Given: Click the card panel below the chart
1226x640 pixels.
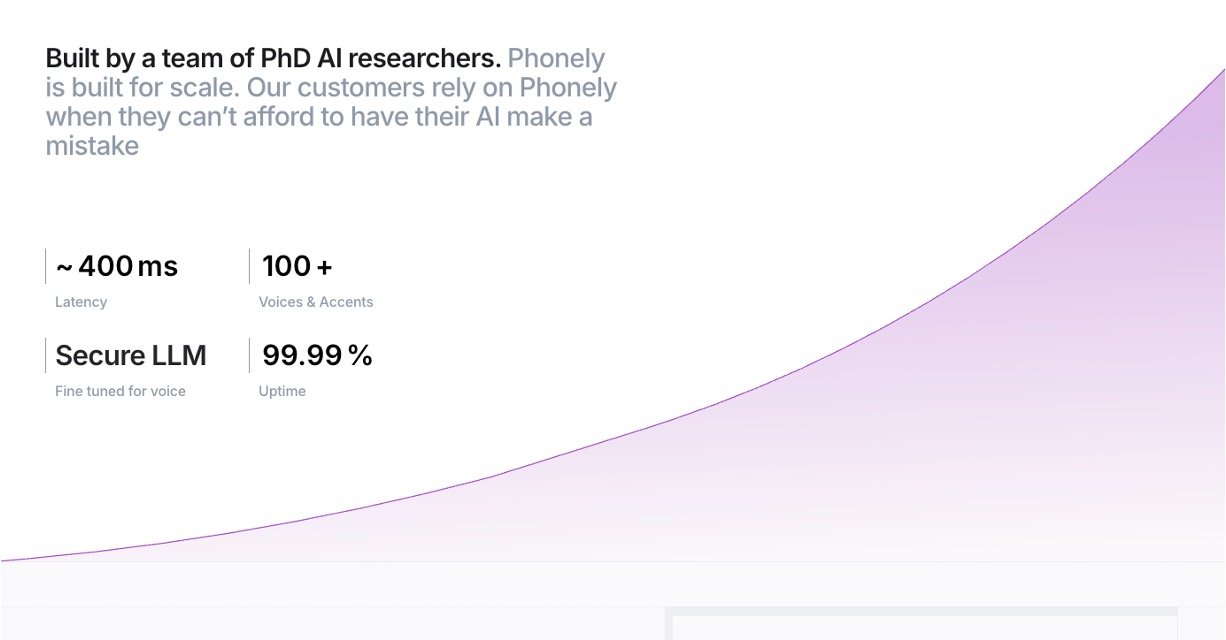Looking at the screenshot, I should (920, 625).
